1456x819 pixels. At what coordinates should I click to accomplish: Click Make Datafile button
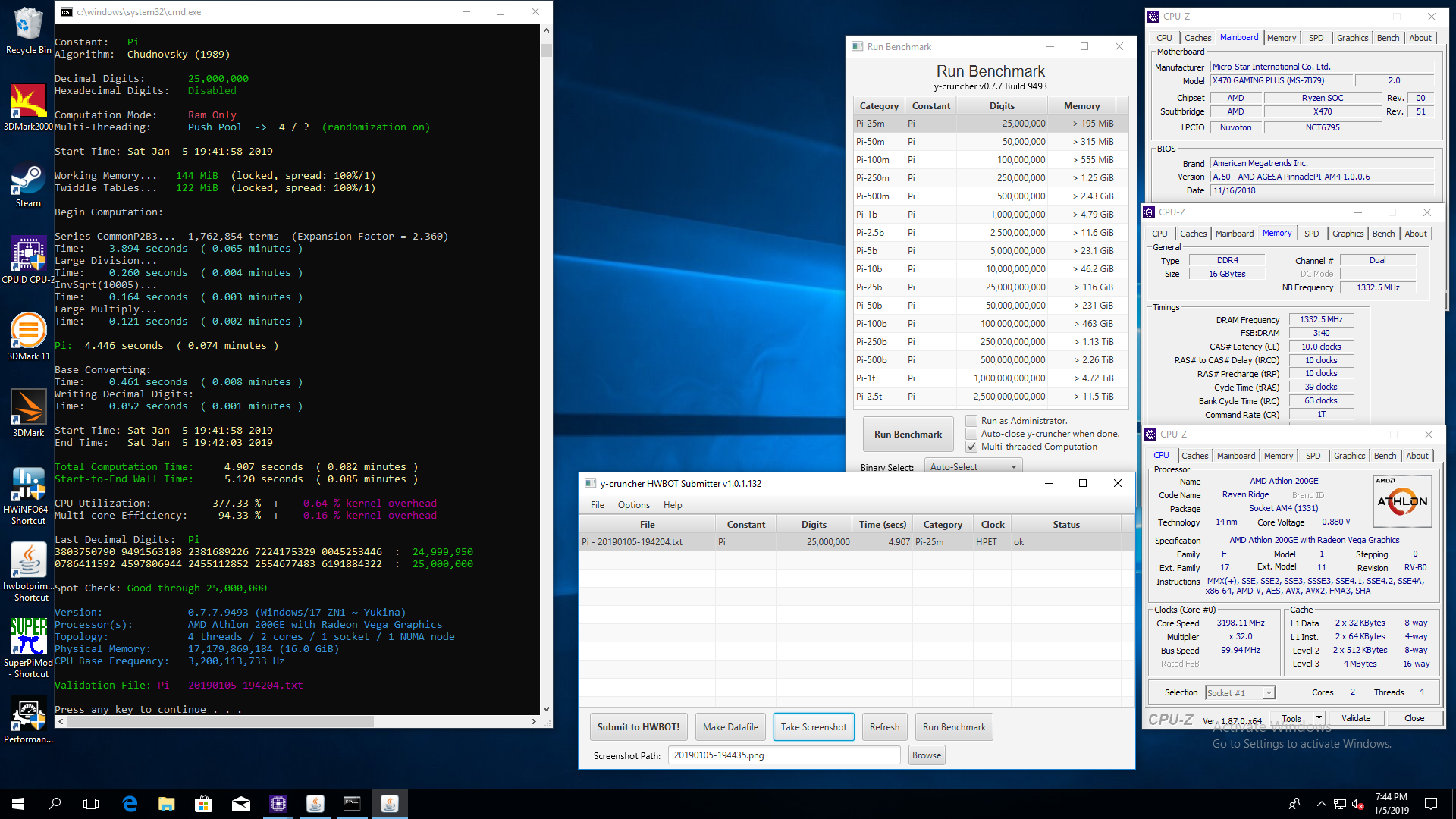pyautogui.click(x=730, y=727)
